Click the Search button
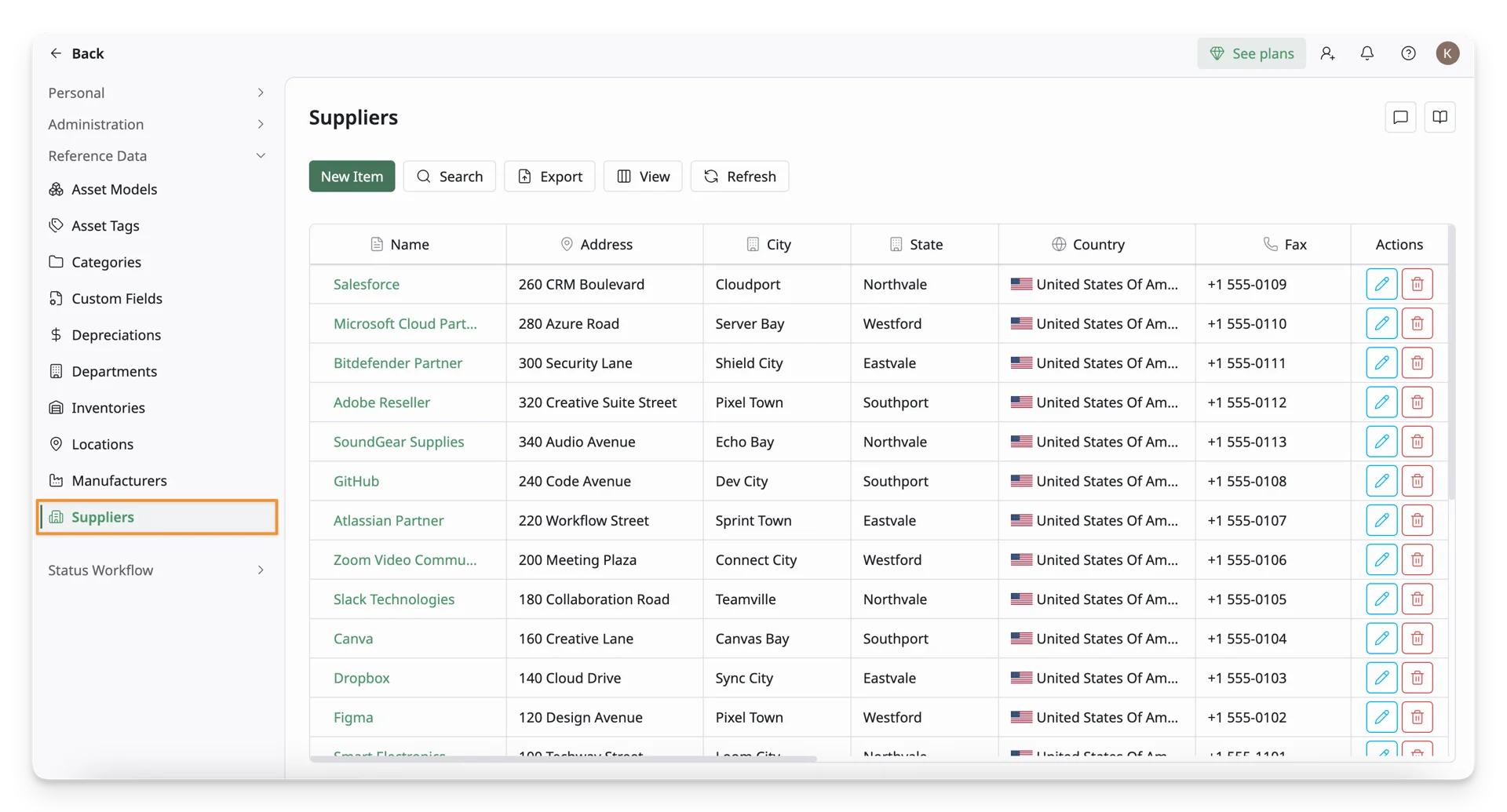This screenshot has height=812, width=1507. pos(449,176)
